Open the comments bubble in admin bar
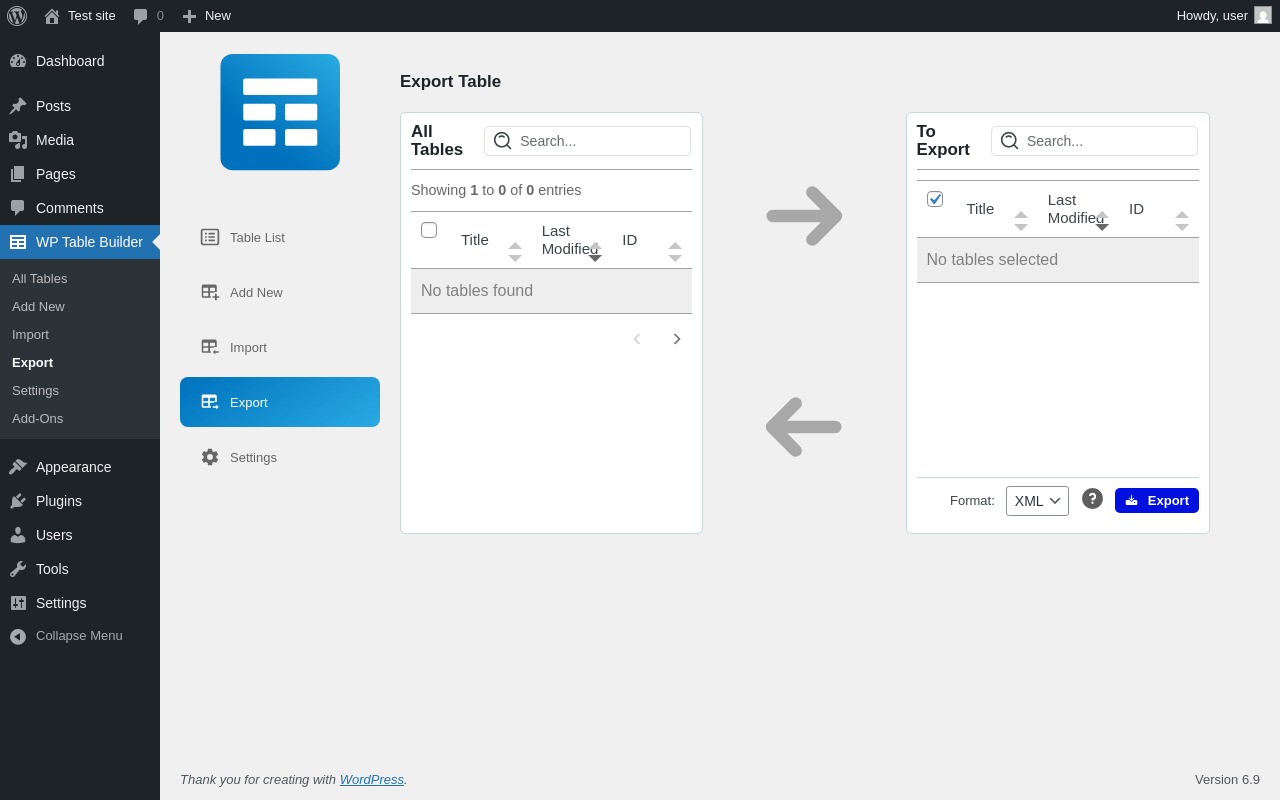 148,16
